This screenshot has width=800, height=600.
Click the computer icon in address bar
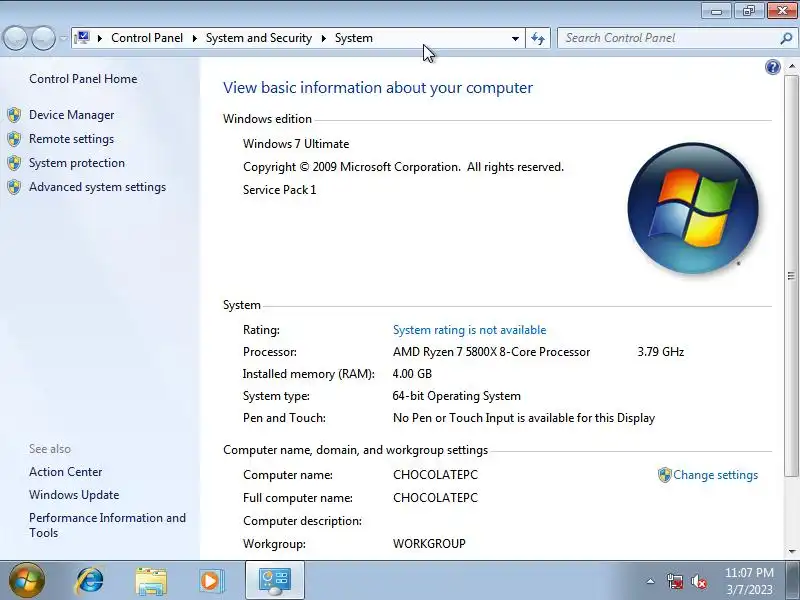point(82,38)
